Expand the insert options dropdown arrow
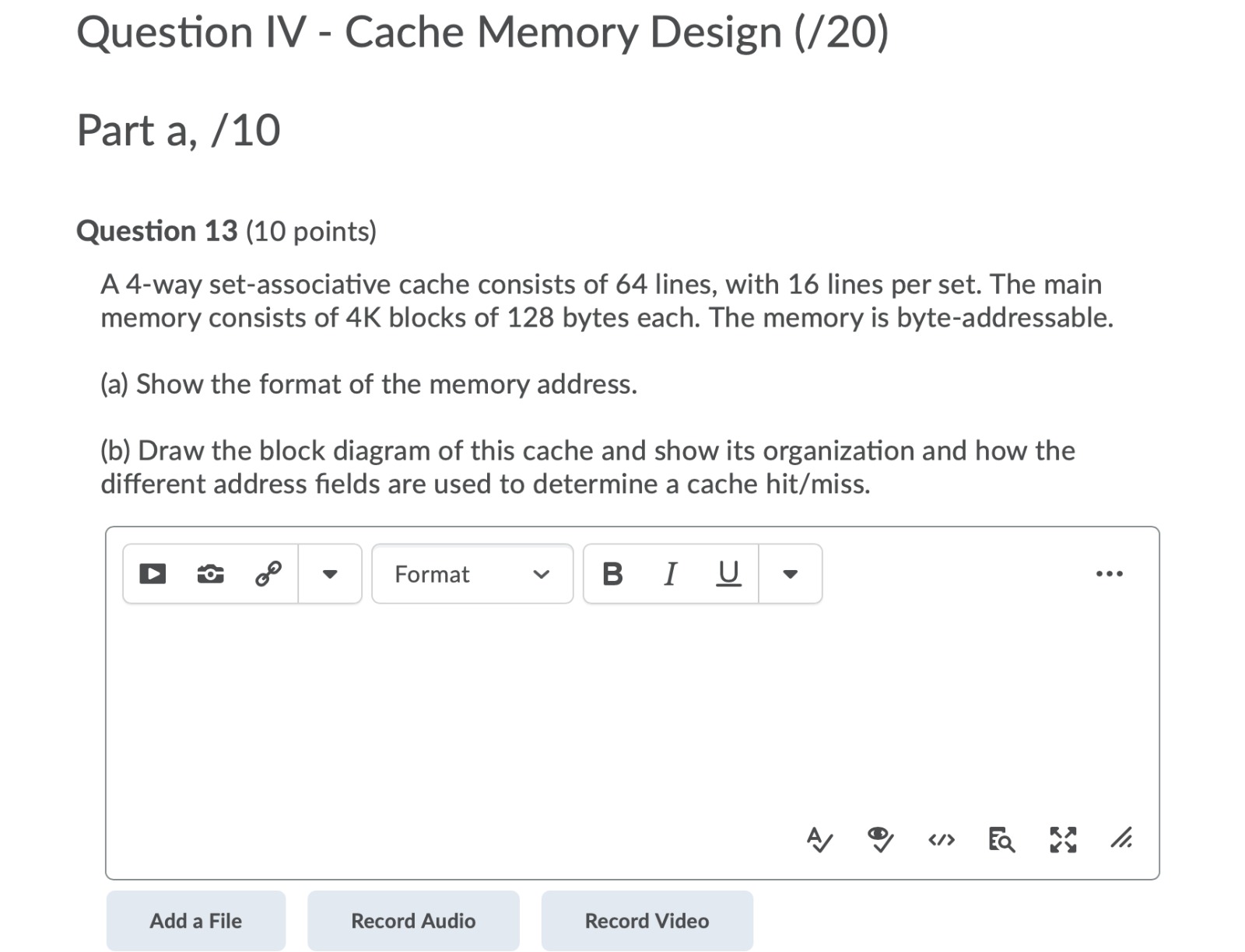The width and height of the screenshot is (1245, 952). coord(330,574)
